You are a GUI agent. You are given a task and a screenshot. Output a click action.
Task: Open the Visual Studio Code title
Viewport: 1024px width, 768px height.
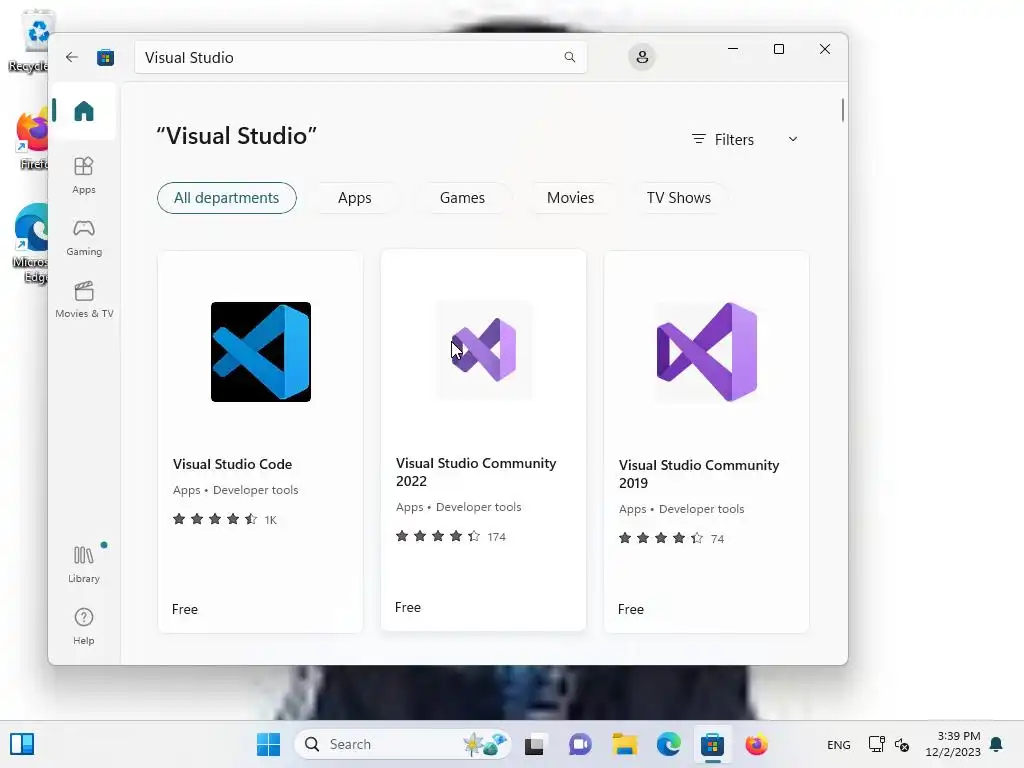tap(232, 464)
